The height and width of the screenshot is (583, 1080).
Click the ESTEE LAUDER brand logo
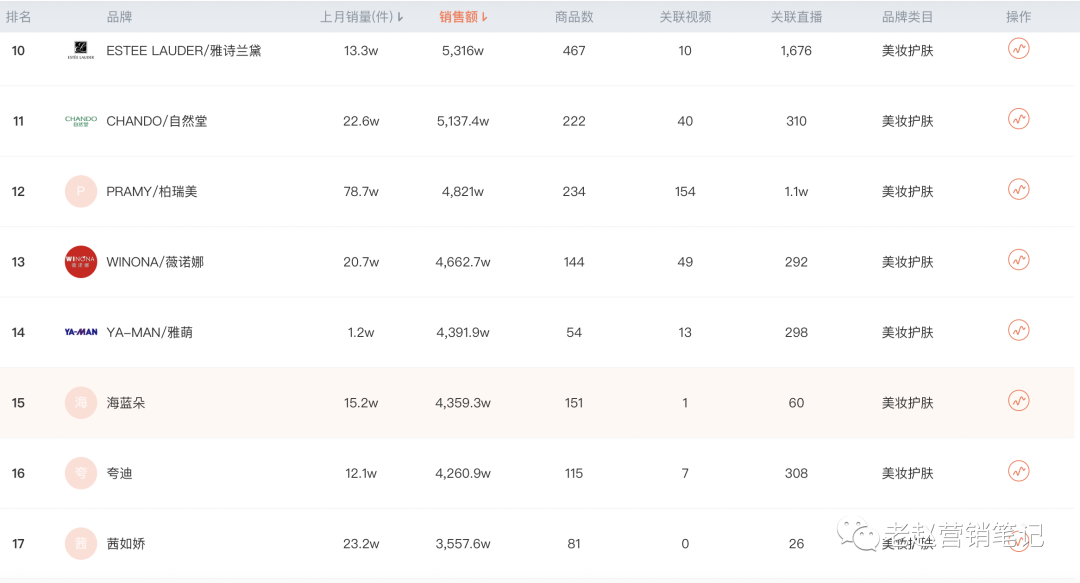click(x=81, y=50)
